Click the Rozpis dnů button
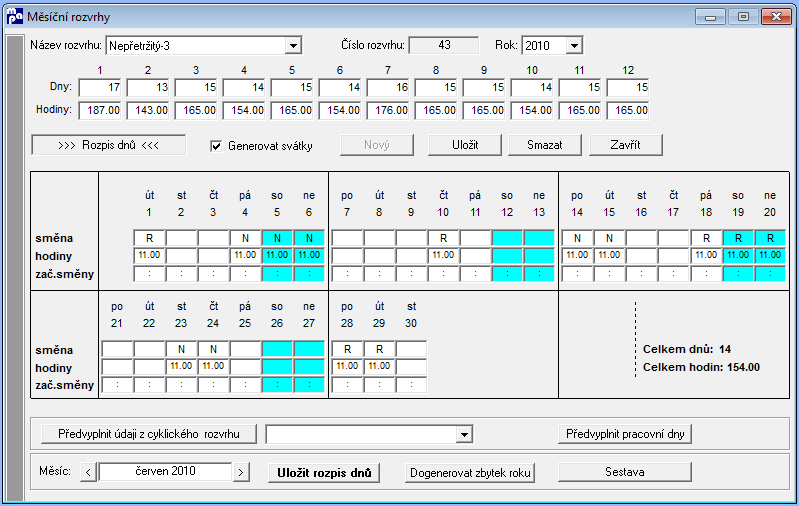Screen dimensions: 799x506 (109, 145)
